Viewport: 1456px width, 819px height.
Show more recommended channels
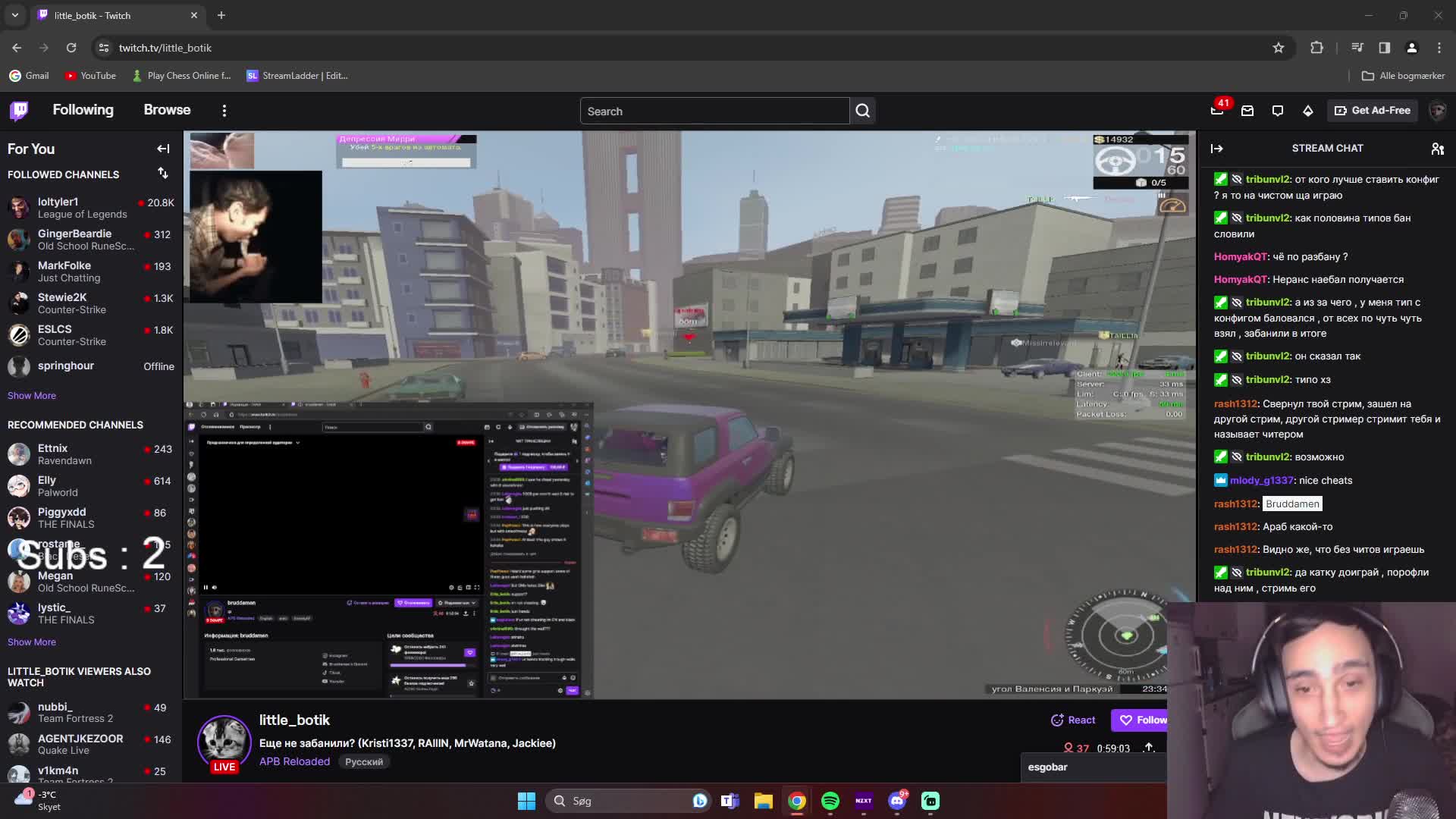(x=32, y=642)
